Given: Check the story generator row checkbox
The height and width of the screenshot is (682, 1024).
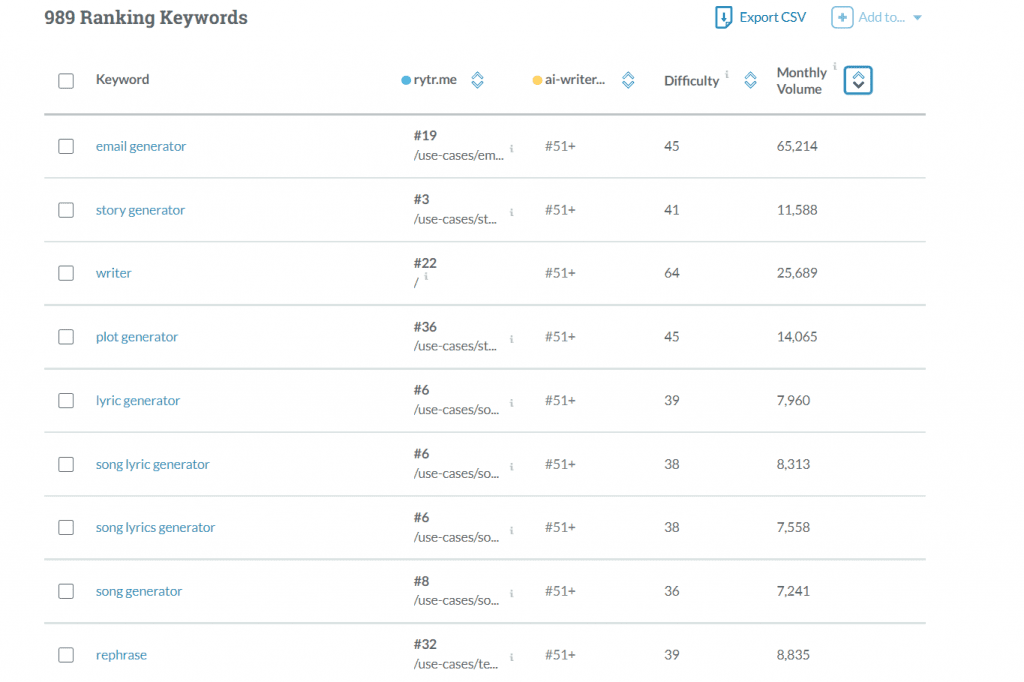Looking at the screenshot, I should click(x=66, y=210).
